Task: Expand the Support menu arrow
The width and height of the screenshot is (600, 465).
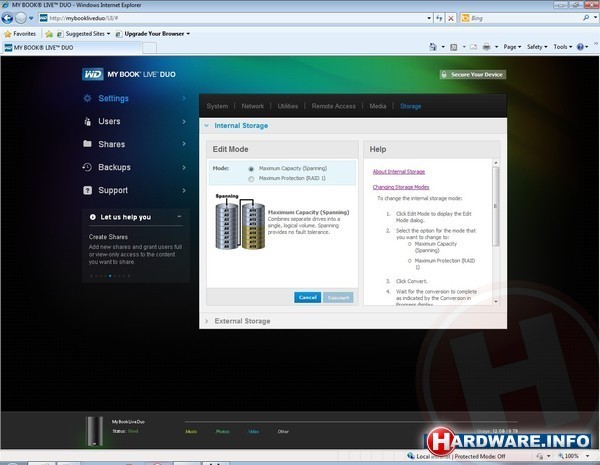Action: click(184, 190)
